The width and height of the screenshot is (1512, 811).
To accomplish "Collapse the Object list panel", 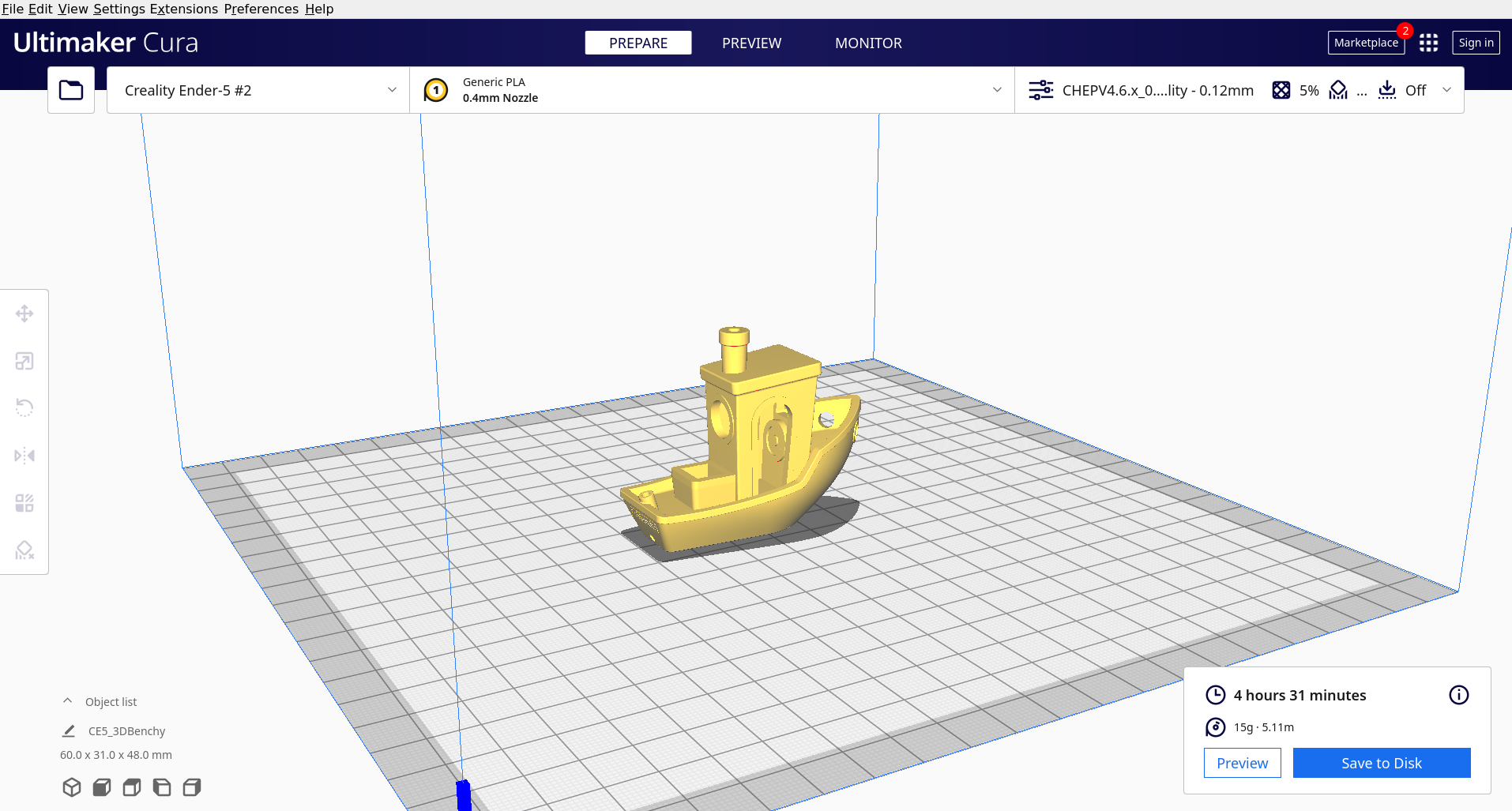I will click(x=67, y=700).
